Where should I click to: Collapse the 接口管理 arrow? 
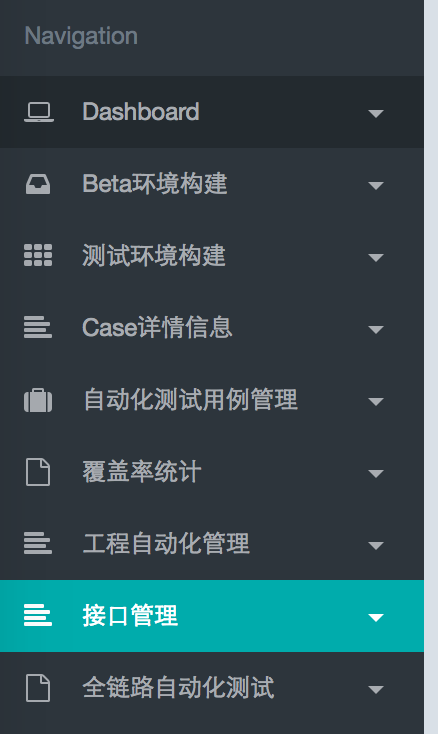(376, 618)
